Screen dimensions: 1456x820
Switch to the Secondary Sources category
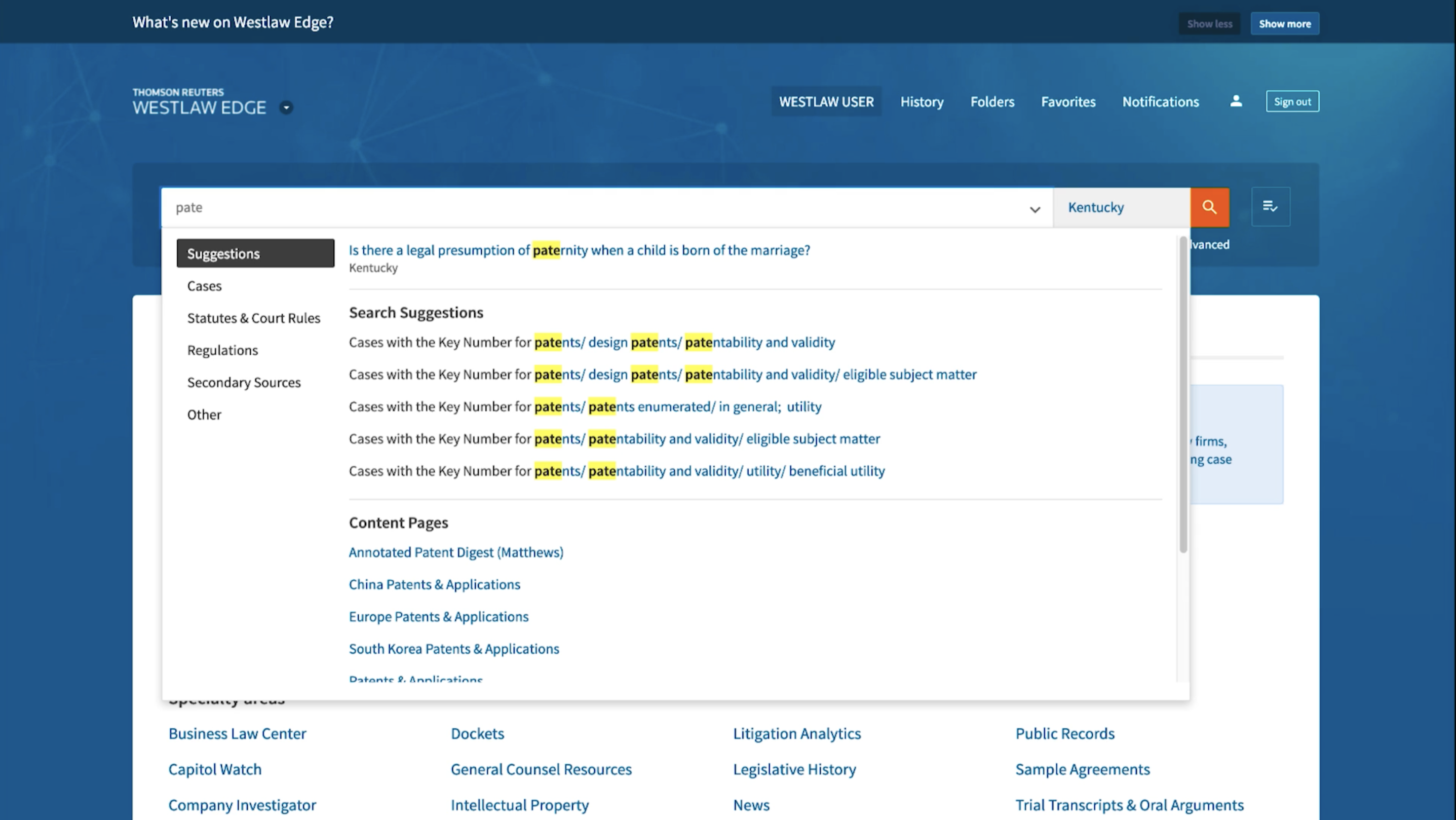tap(244, 382)
